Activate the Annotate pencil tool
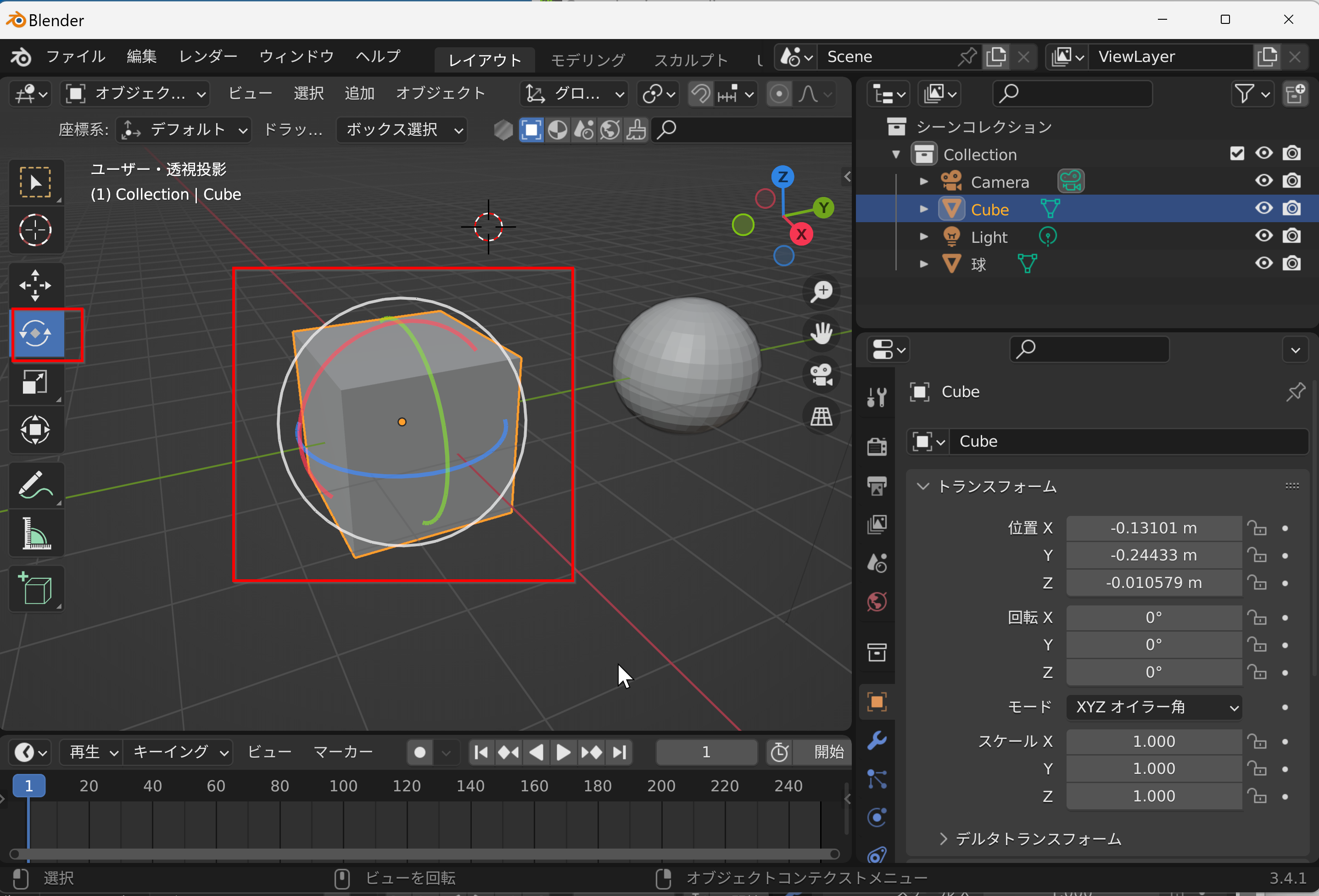Screen dimensions: 1319x896 [35, 485]
